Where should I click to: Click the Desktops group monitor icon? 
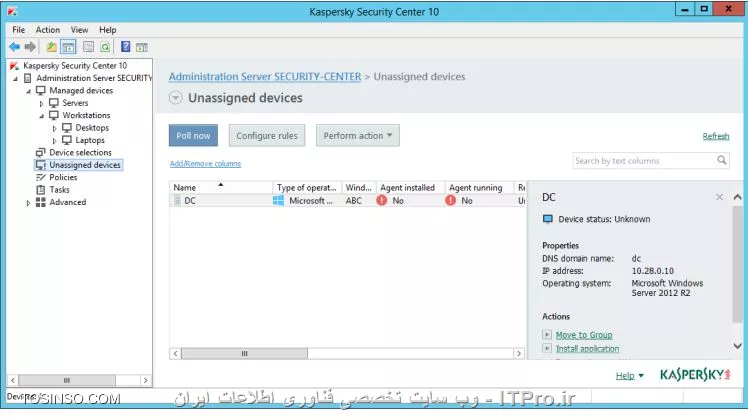click(67, 127)
